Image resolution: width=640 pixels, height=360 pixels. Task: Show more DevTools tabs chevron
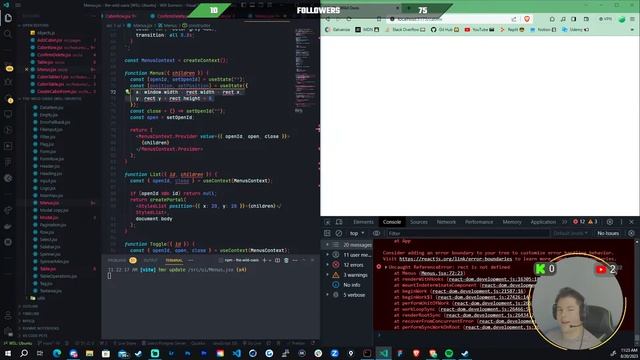pos(564,222)
